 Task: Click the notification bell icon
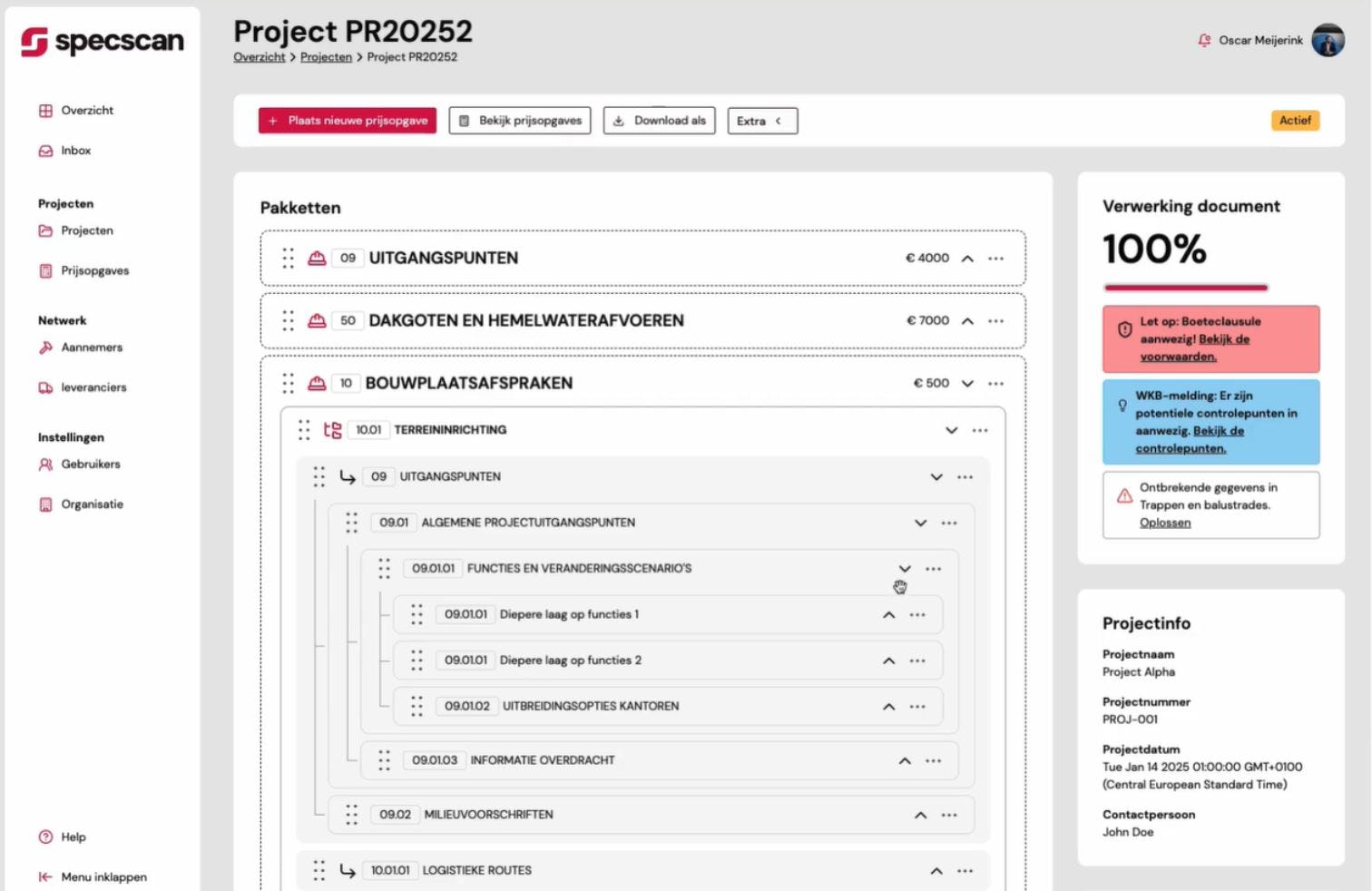[1204, 41]
